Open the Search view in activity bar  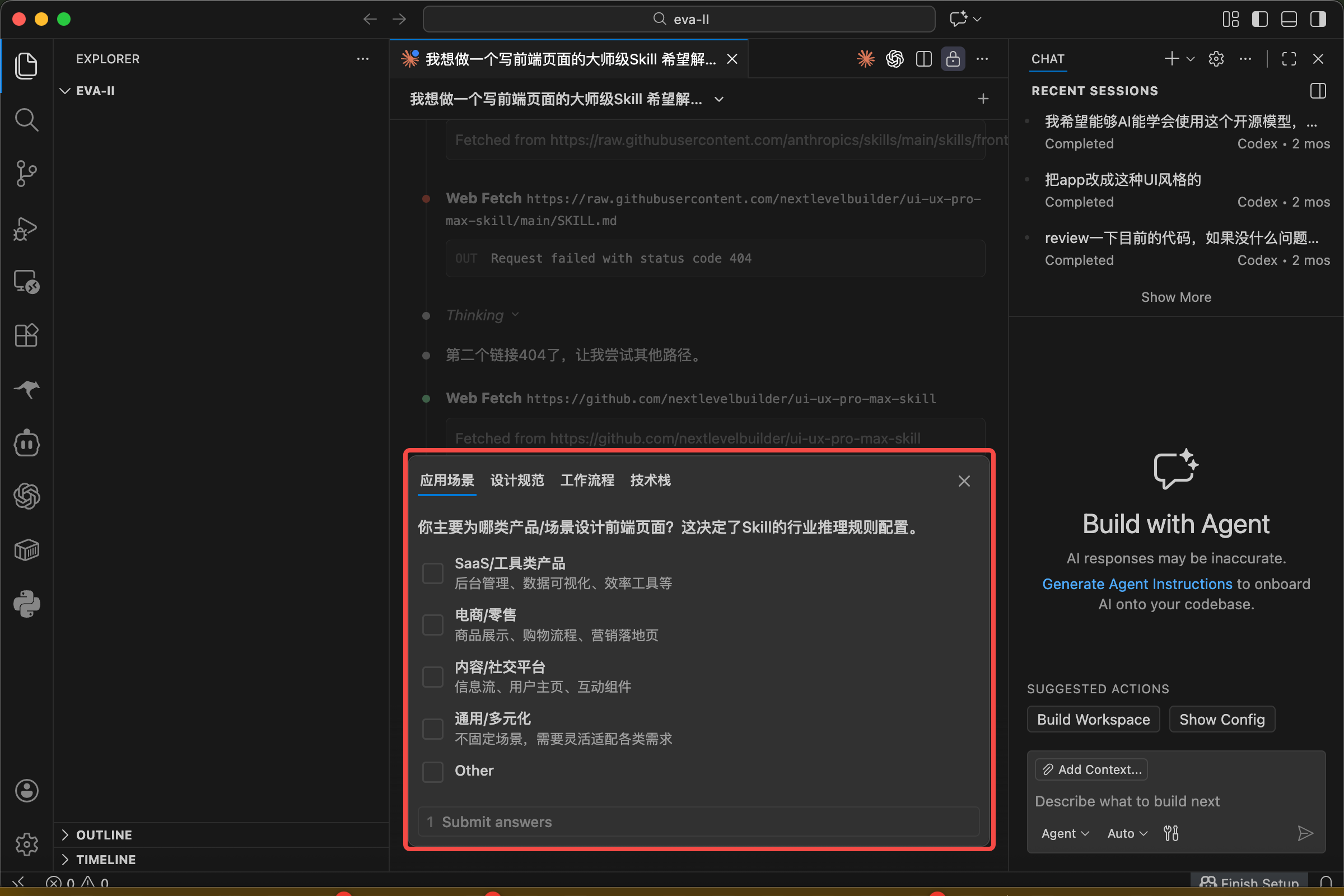tap(26, 120)
